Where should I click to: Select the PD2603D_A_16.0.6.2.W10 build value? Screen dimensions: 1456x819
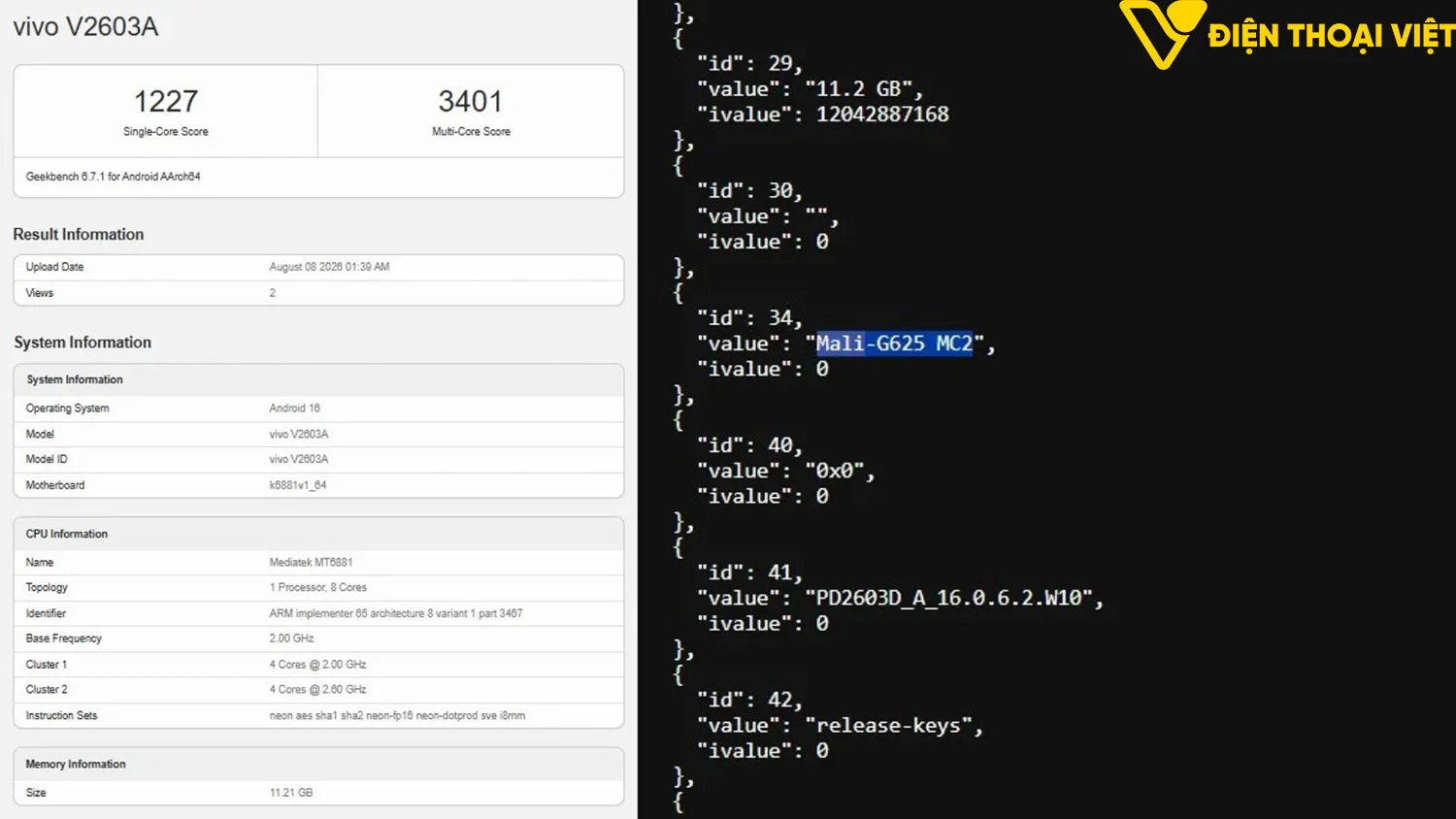click(949, 598)
